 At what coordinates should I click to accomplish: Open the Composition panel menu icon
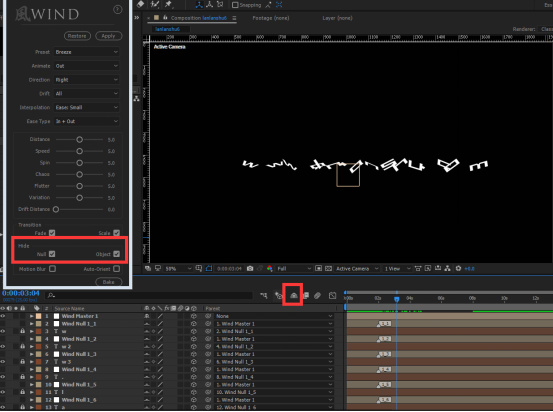pyautogui.click(x=234, y=18)
